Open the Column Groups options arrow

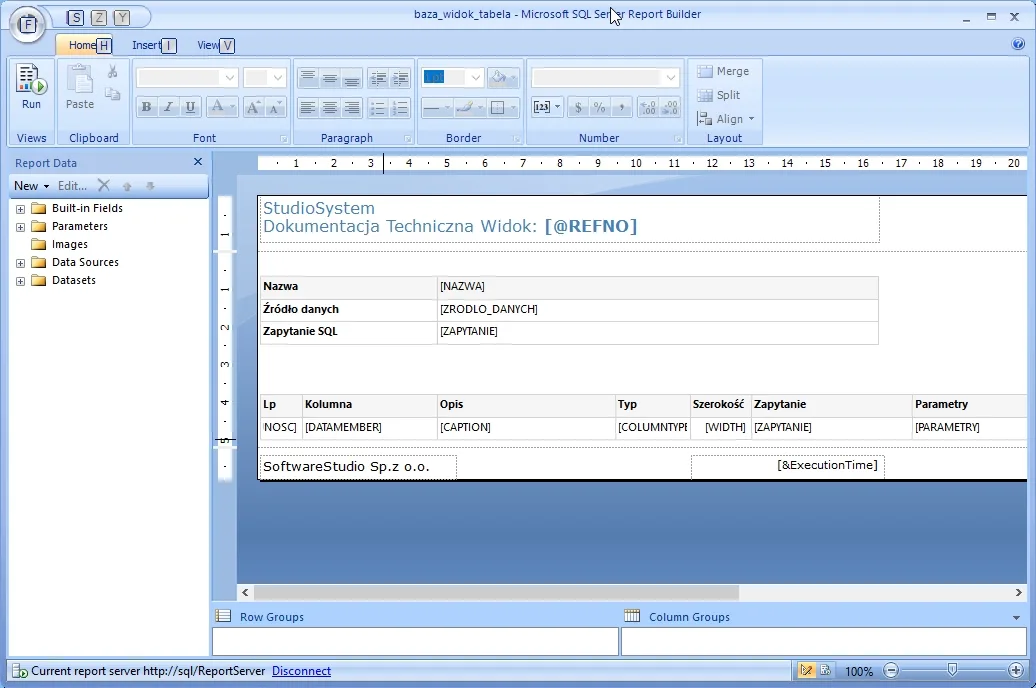(x=1016, y=617)
